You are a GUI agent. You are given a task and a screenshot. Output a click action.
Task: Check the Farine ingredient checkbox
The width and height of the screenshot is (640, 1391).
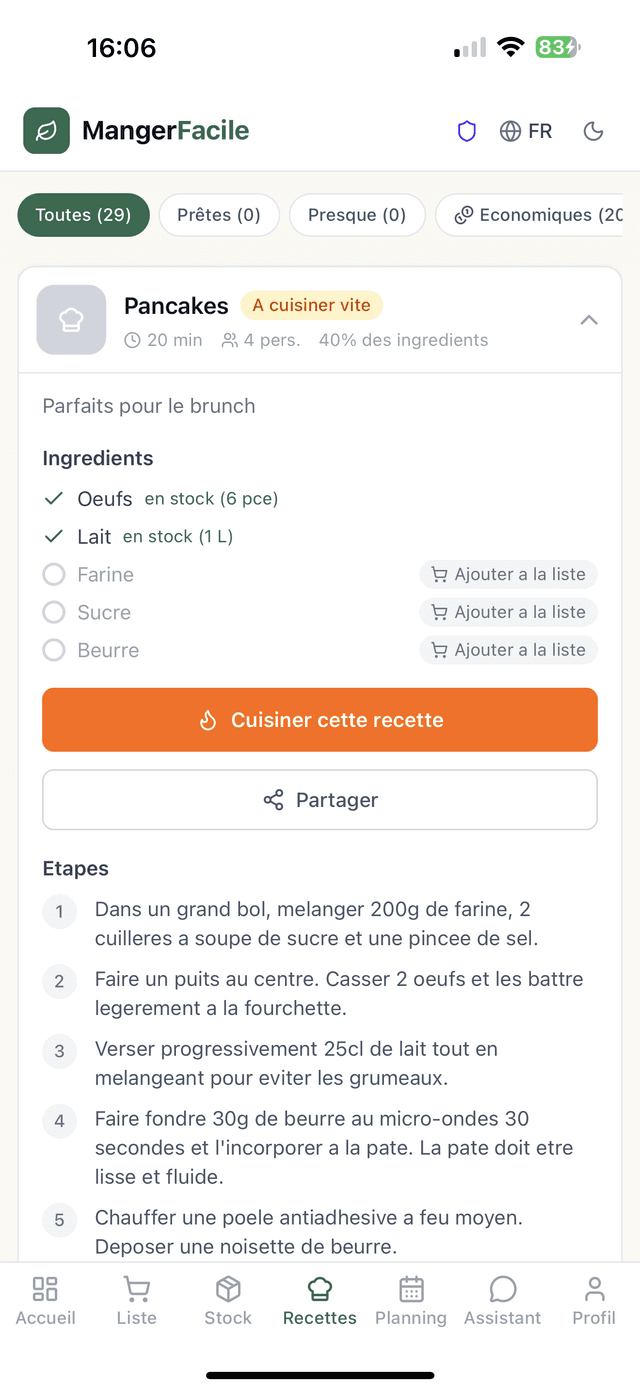pyautogui.click(x=53, y=574)
